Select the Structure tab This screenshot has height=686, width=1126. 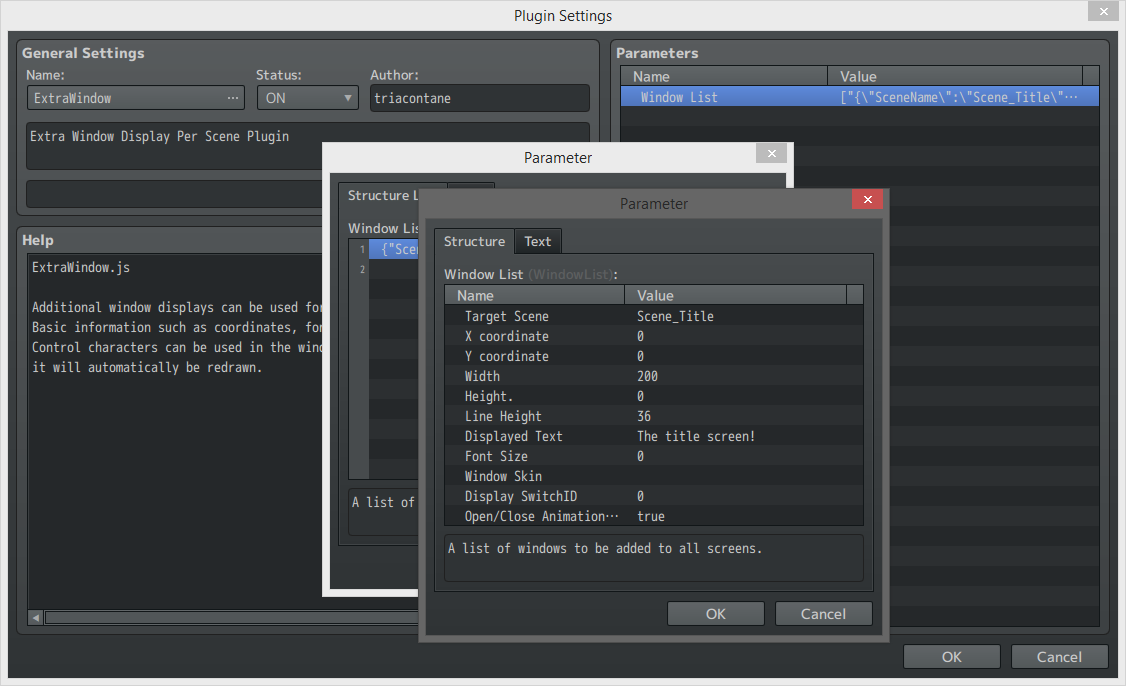click(474, 241)
